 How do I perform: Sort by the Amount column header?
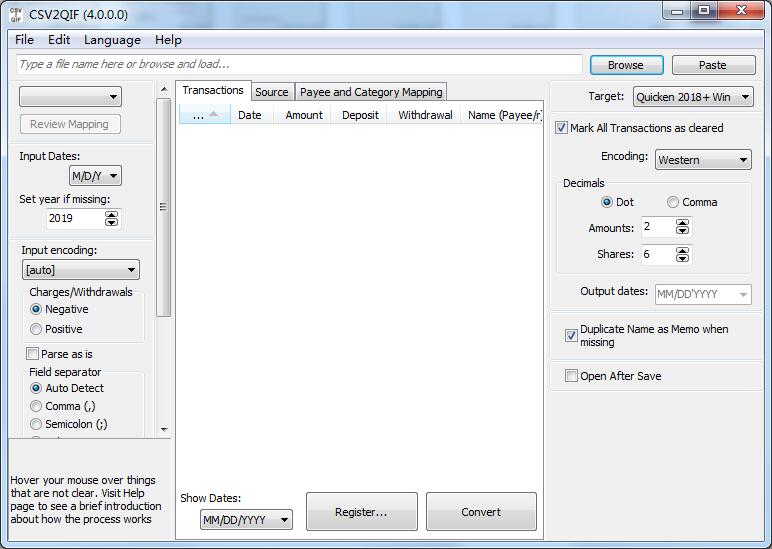[x=304, y=115]
